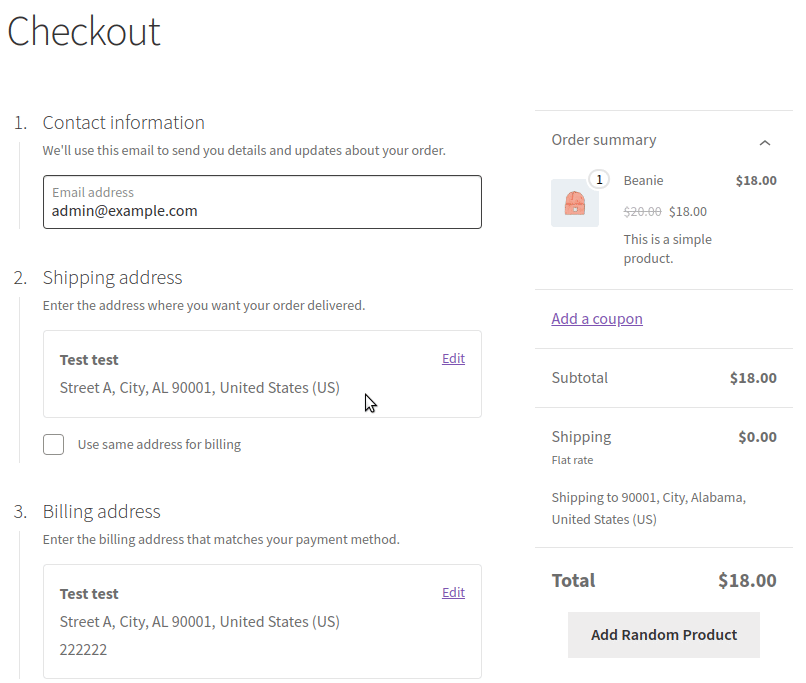
Task: Click the 'Use same address for billing' label text
Action: (159, 445)
